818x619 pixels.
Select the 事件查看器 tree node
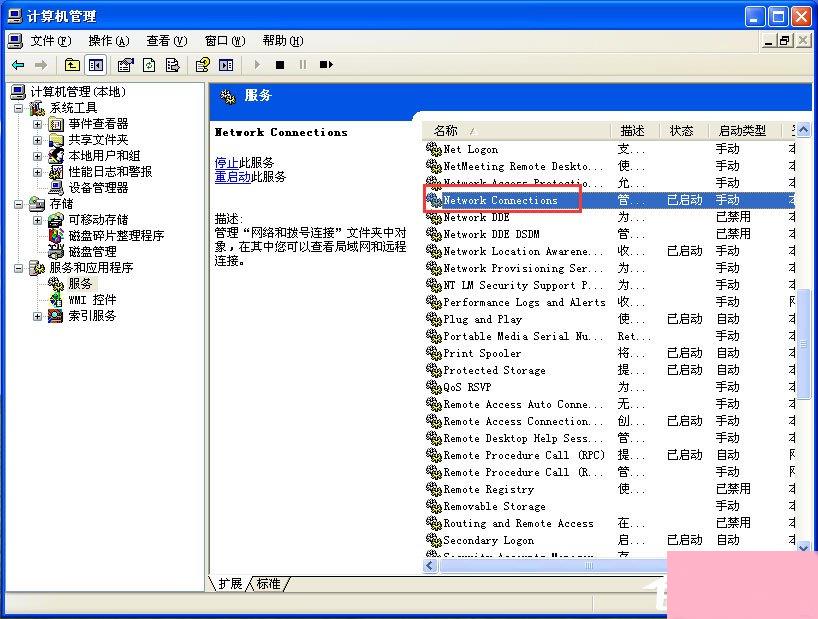coord(98,124)
